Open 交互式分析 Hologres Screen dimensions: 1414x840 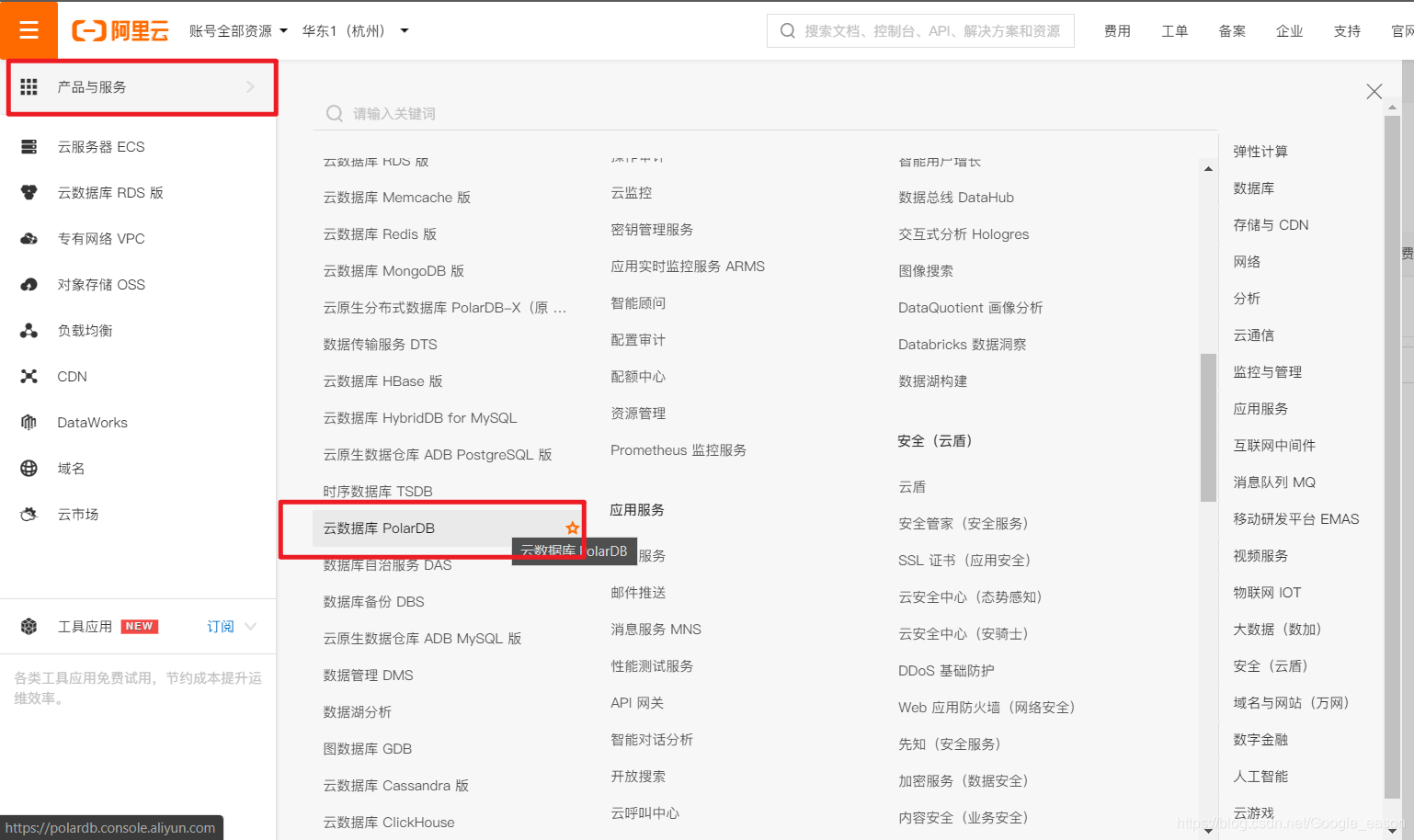[964, 234]
